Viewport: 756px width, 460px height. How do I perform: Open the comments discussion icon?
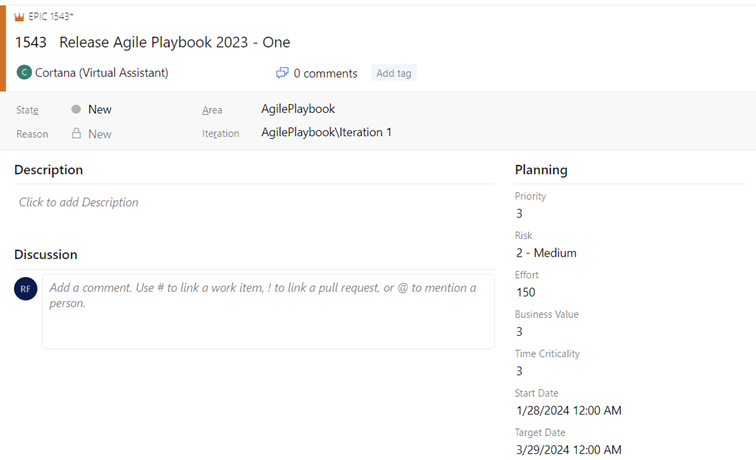point(282,73)
